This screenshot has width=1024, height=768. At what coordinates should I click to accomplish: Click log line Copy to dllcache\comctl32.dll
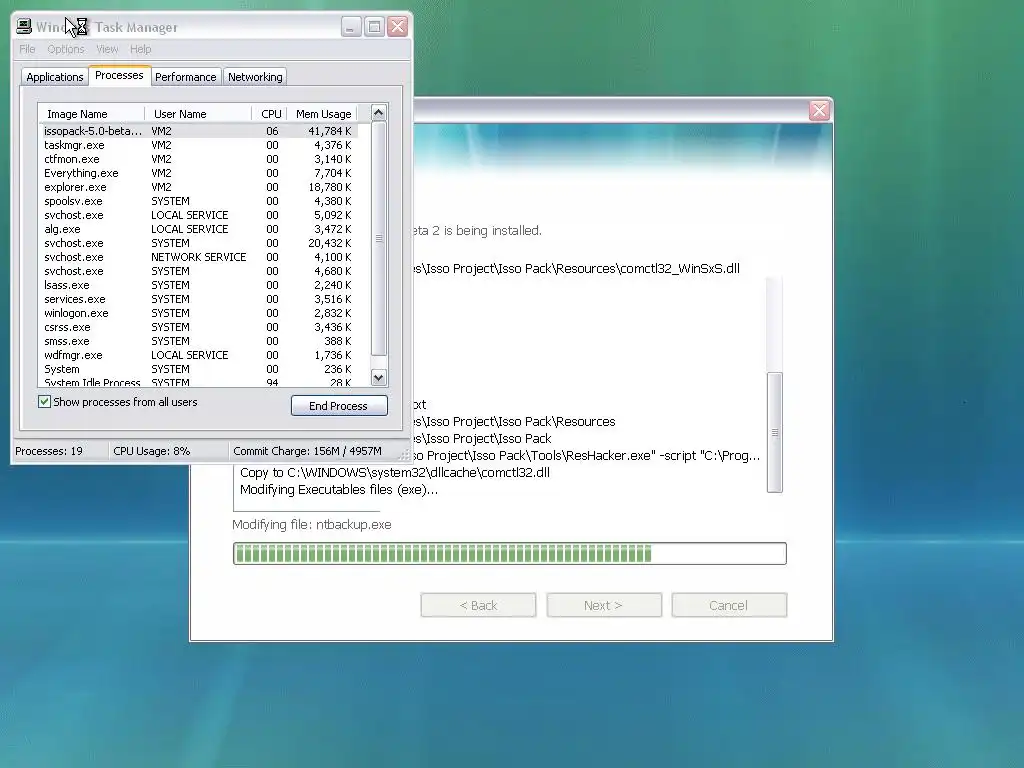394,473
